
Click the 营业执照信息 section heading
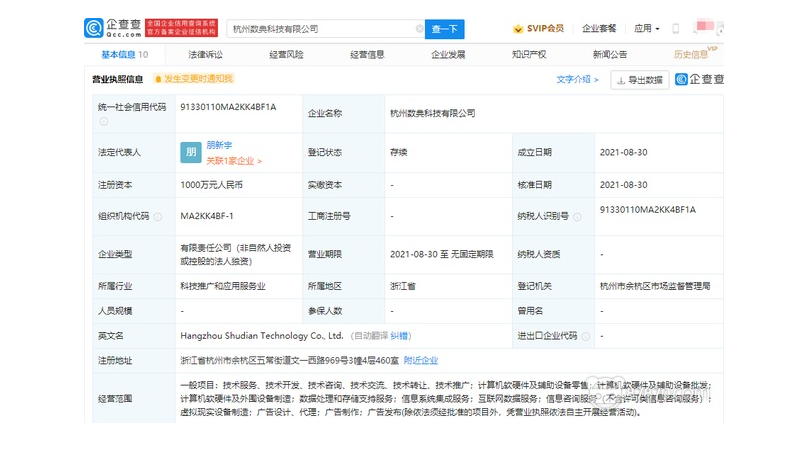[117, 79]
